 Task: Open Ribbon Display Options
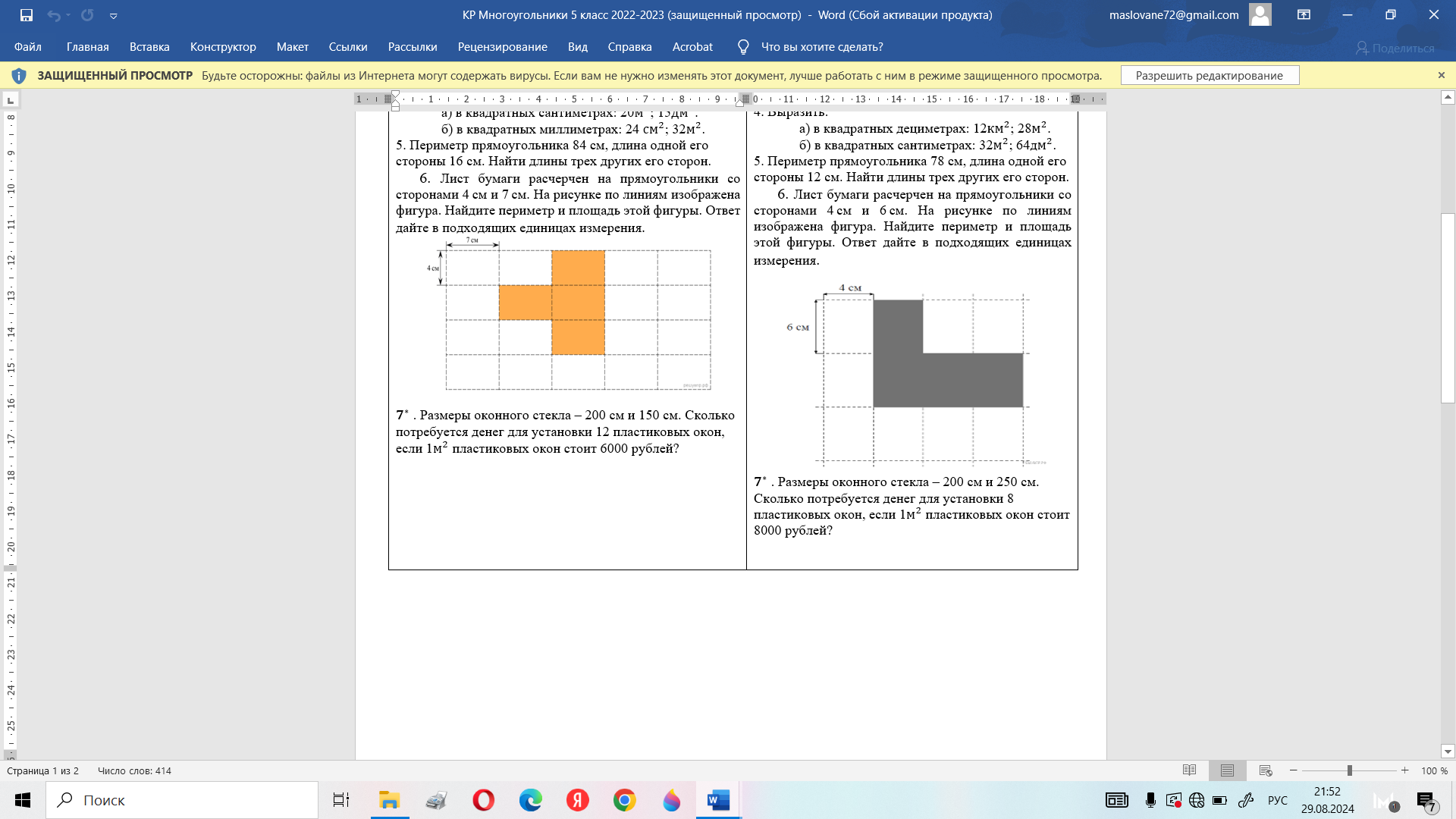coord(1304,14)
